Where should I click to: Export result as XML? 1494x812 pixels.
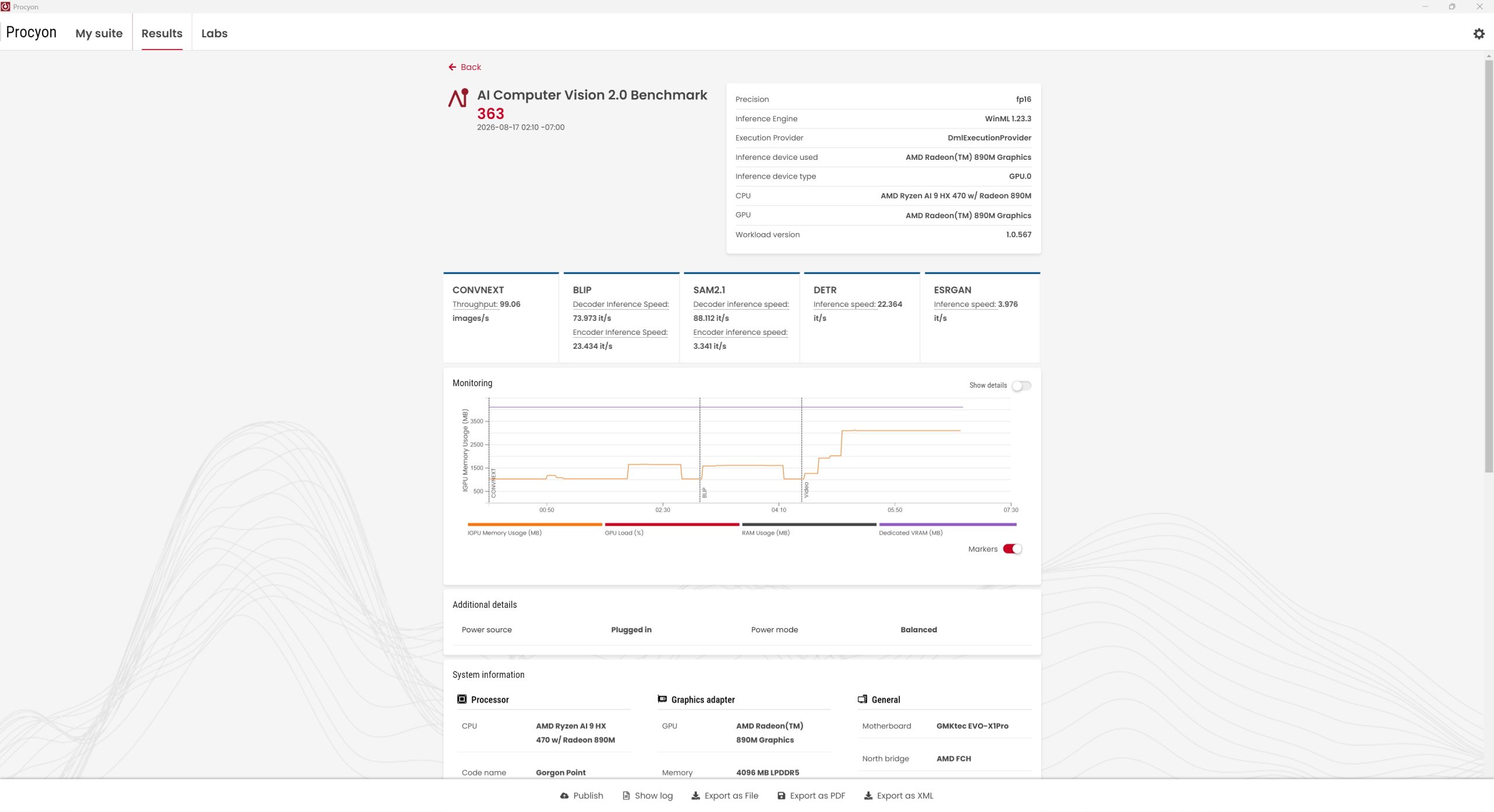pyautogui.click(x=898, y=796)
